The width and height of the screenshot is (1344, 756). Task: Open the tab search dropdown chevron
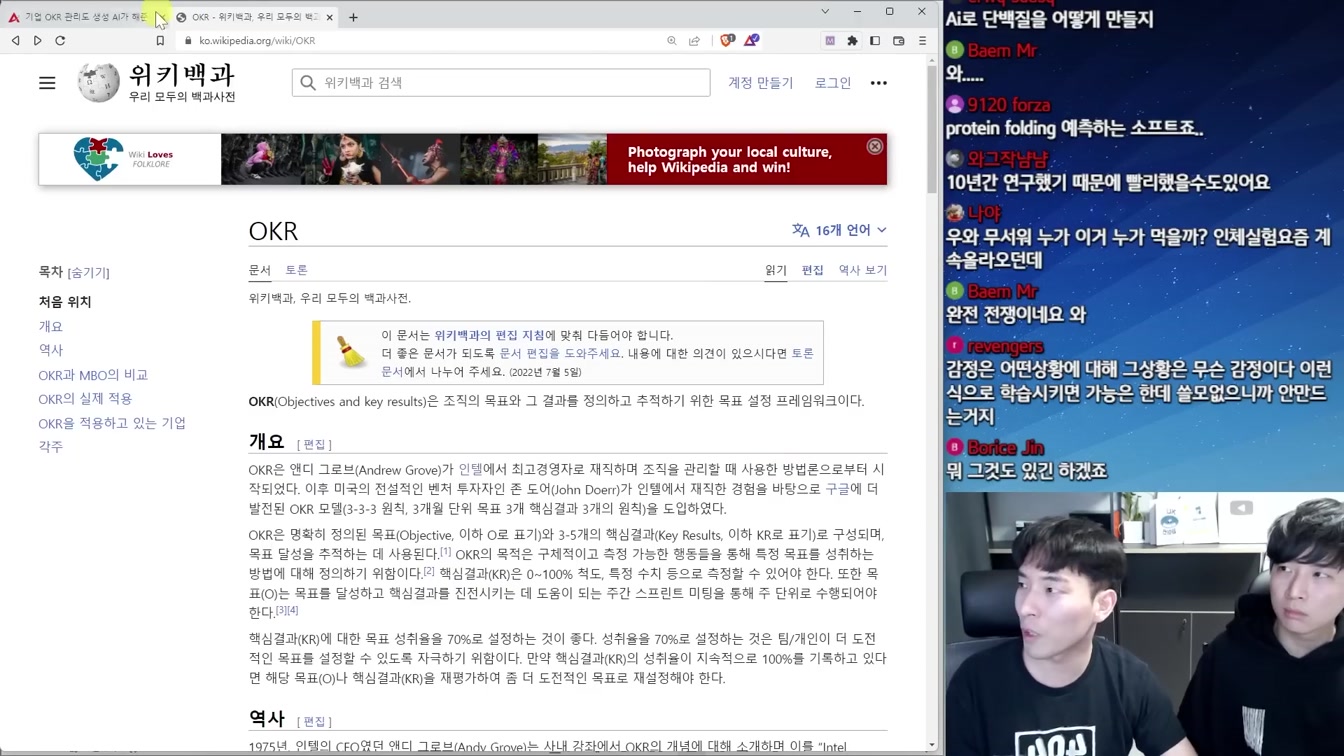click(x=824, y=12)
